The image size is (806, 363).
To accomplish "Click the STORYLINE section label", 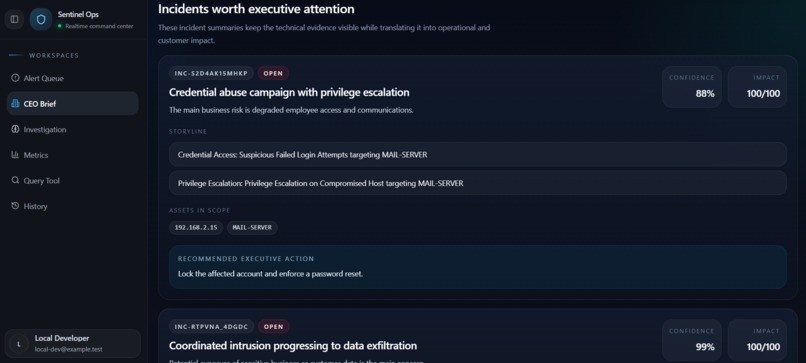I will (188, 132).
